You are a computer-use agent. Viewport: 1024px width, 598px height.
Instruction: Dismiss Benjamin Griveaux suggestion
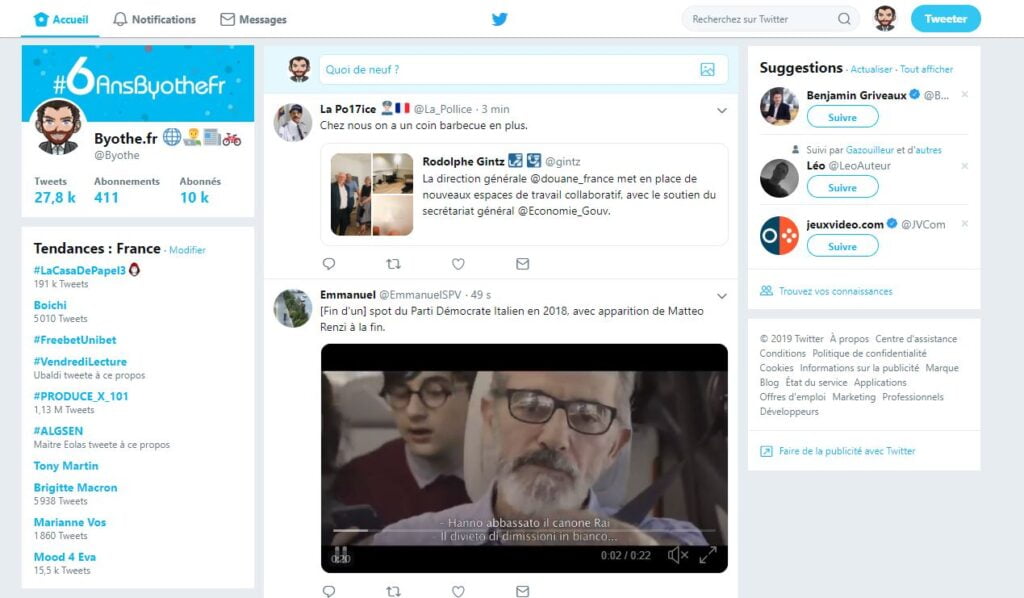coord(965,95)
